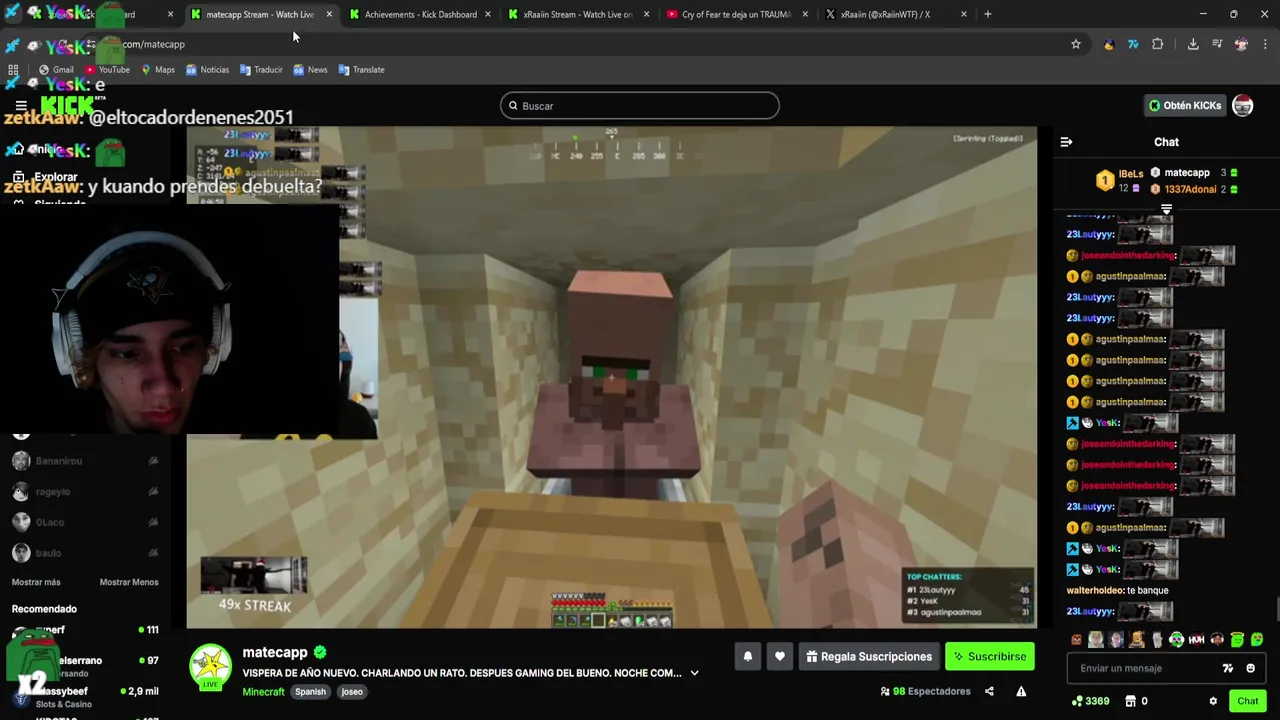Send message with green Chat button
1280x720 pixels.
[x=1247, y=701]
